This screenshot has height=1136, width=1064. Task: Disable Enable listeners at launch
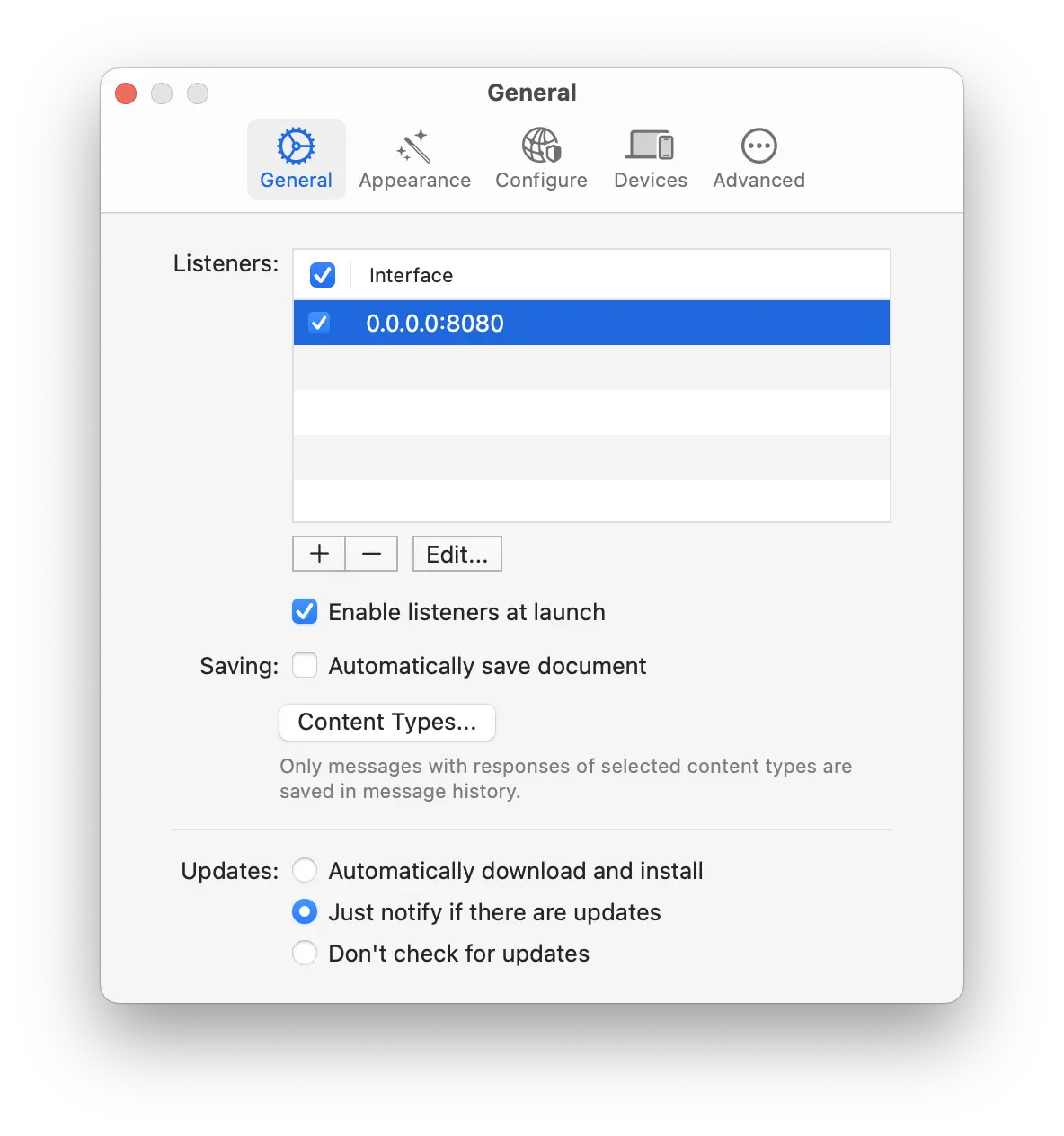305,612
